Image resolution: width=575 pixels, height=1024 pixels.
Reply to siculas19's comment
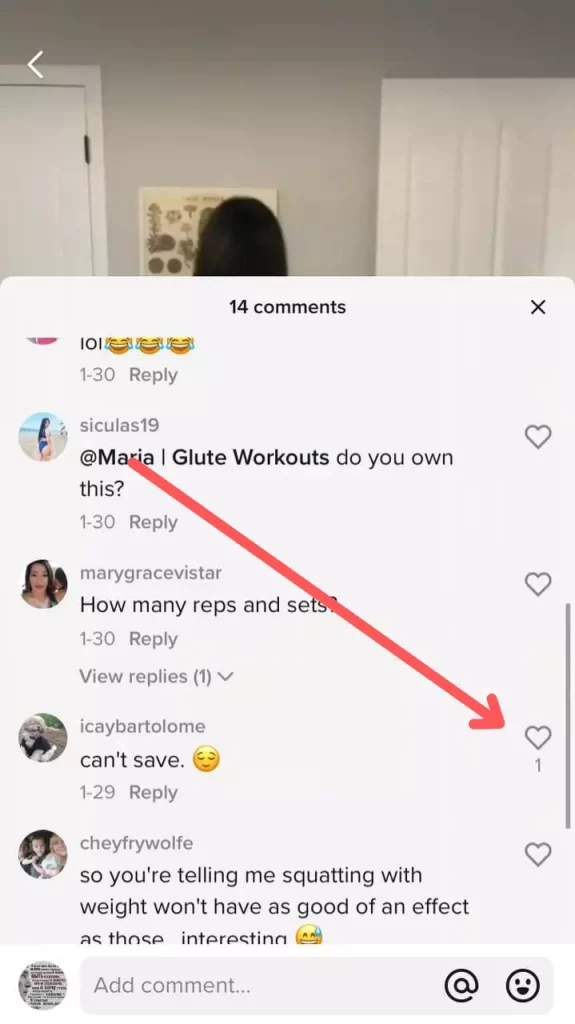pos(153,522)
